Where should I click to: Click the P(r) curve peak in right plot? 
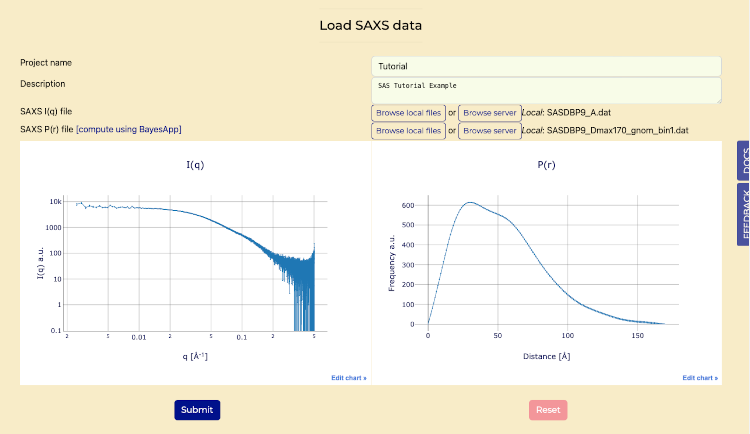[x=471, y=202]
